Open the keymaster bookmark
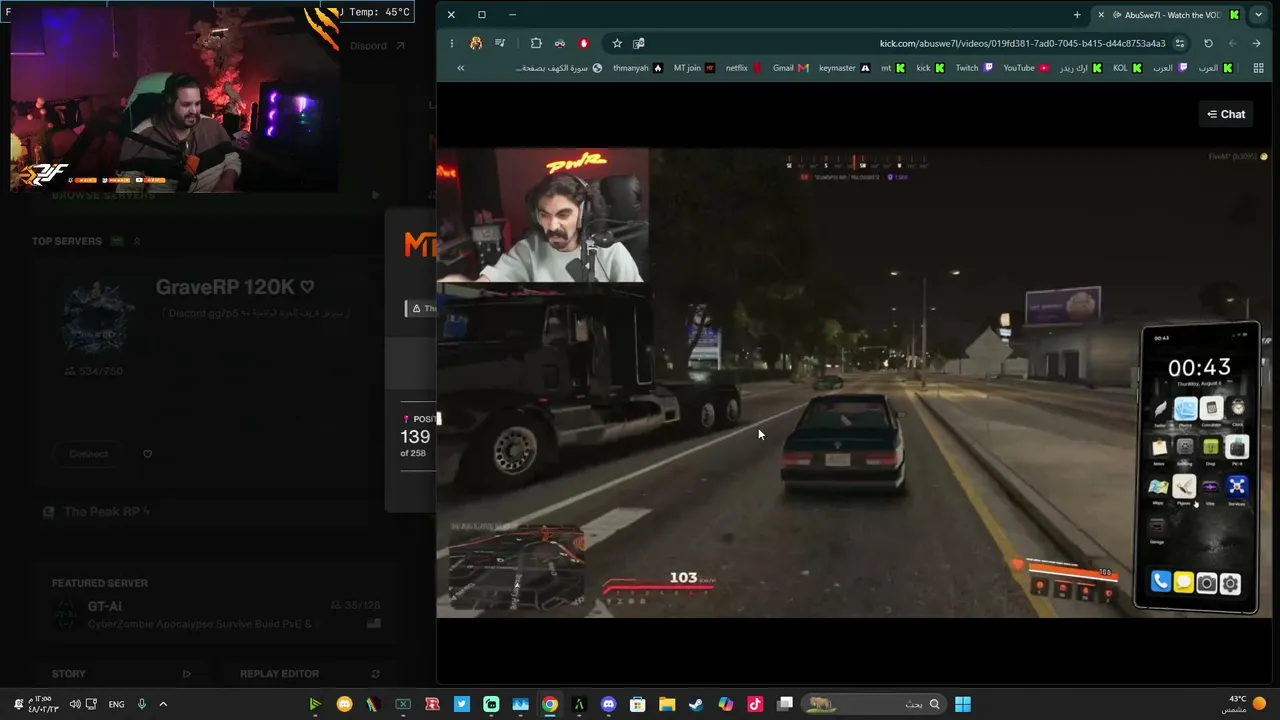The width and height of the screenshot is (1280, 720). tap(844, 68)
